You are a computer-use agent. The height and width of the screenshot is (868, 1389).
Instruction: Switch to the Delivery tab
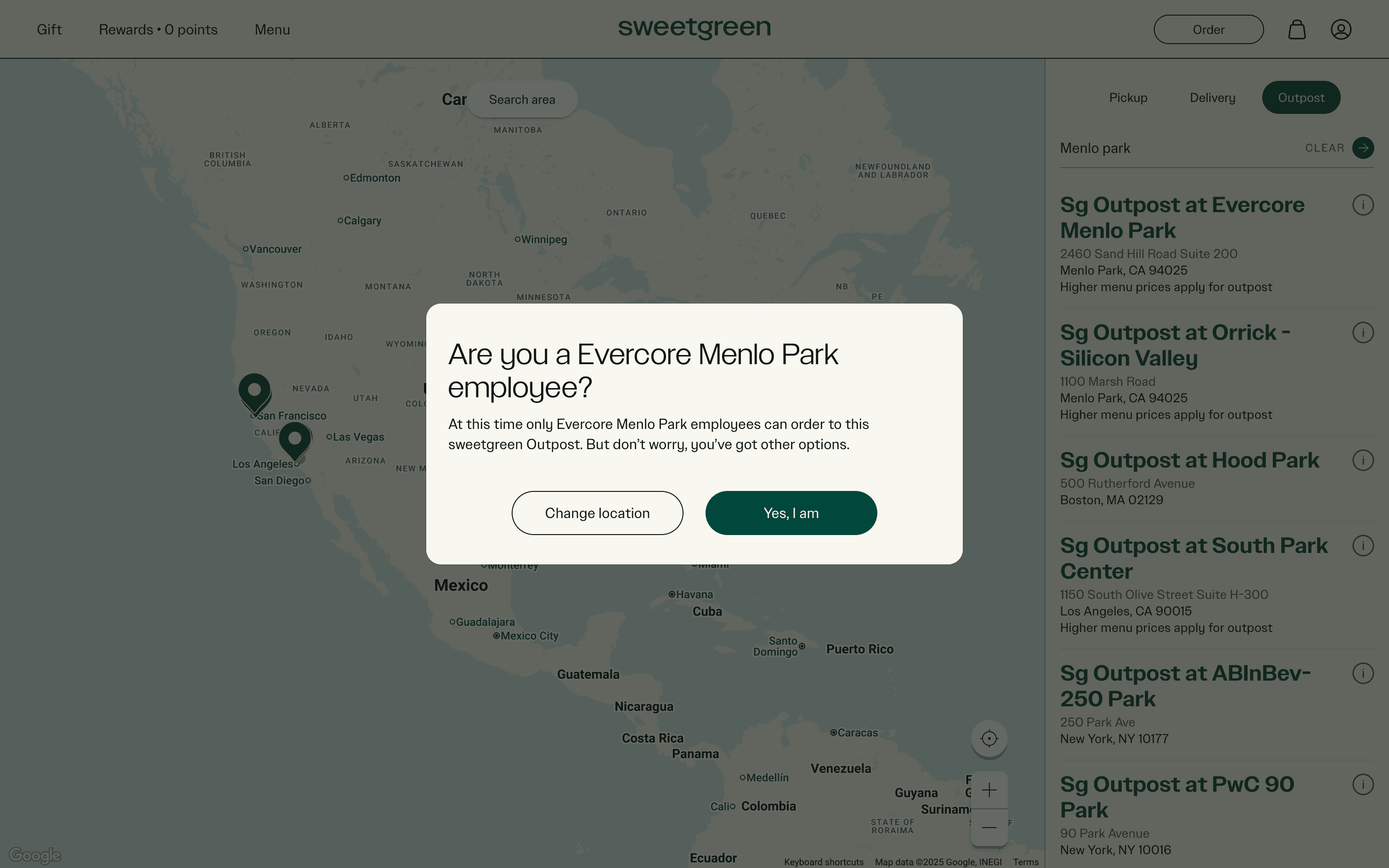(1212, 97)
